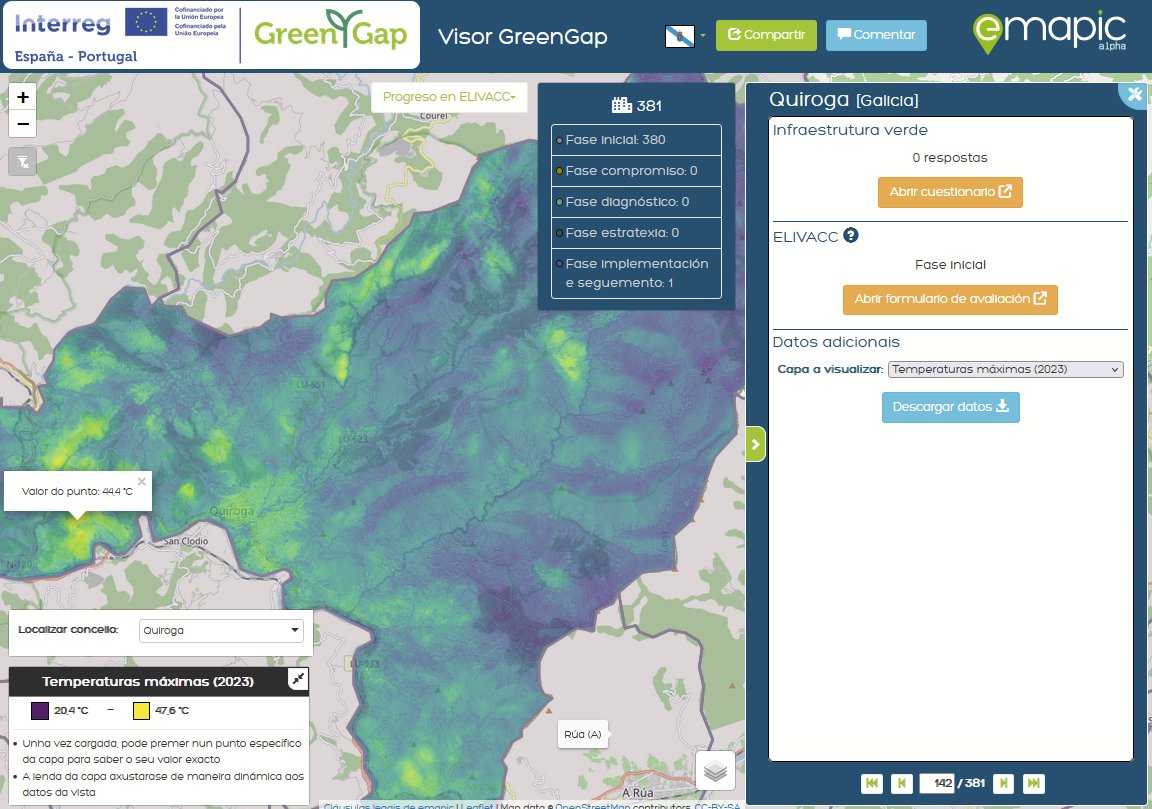Image resolution: width=1152 pixels, height=809 pixels.
Task: Open the OpenStreetMap contributors link
Action: pyautogui.click(x=592, y=805)
